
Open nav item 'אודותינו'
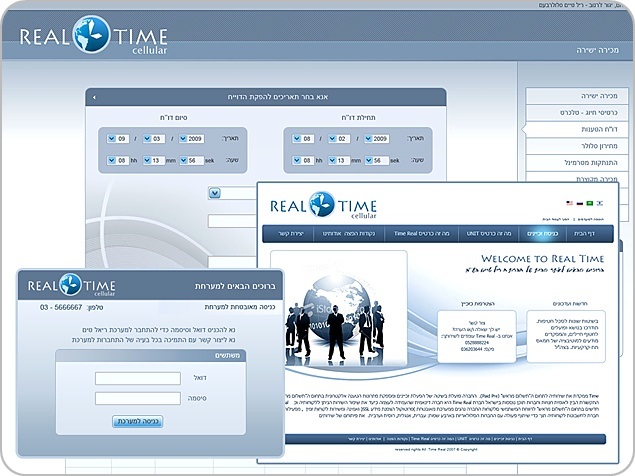[332, 234]
